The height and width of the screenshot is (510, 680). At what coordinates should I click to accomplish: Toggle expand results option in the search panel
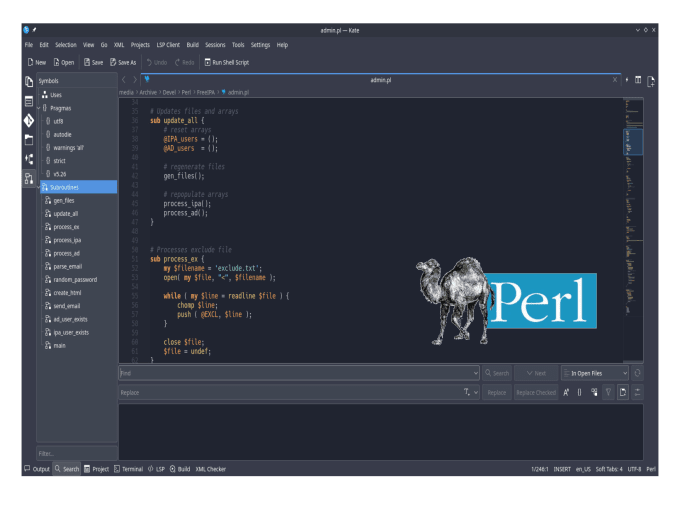point(594,392)
